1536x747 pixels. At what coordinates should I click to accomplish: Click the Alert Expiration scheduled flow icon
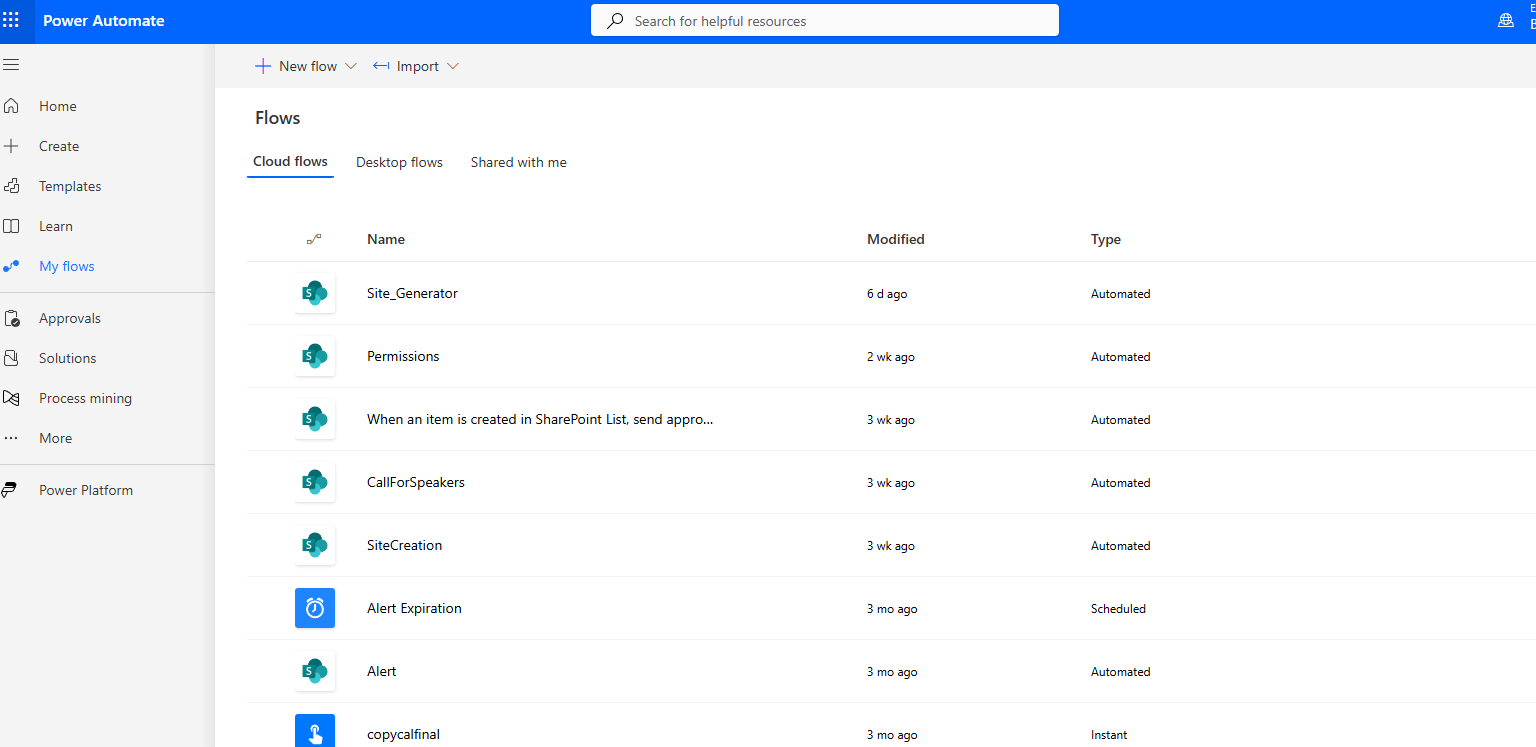315,608
